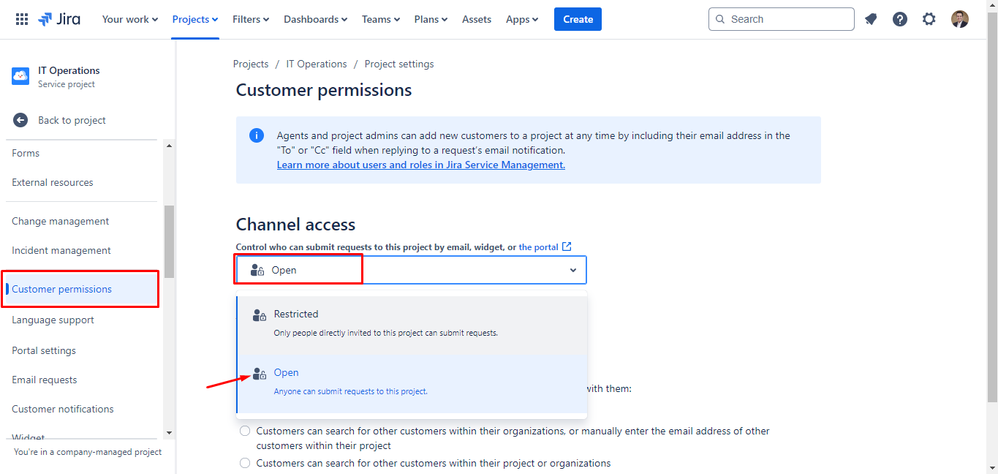Open the notifications bell
The width and height of the screenshot is (998, 474).
pyautogui.click(x=870, y=19)
